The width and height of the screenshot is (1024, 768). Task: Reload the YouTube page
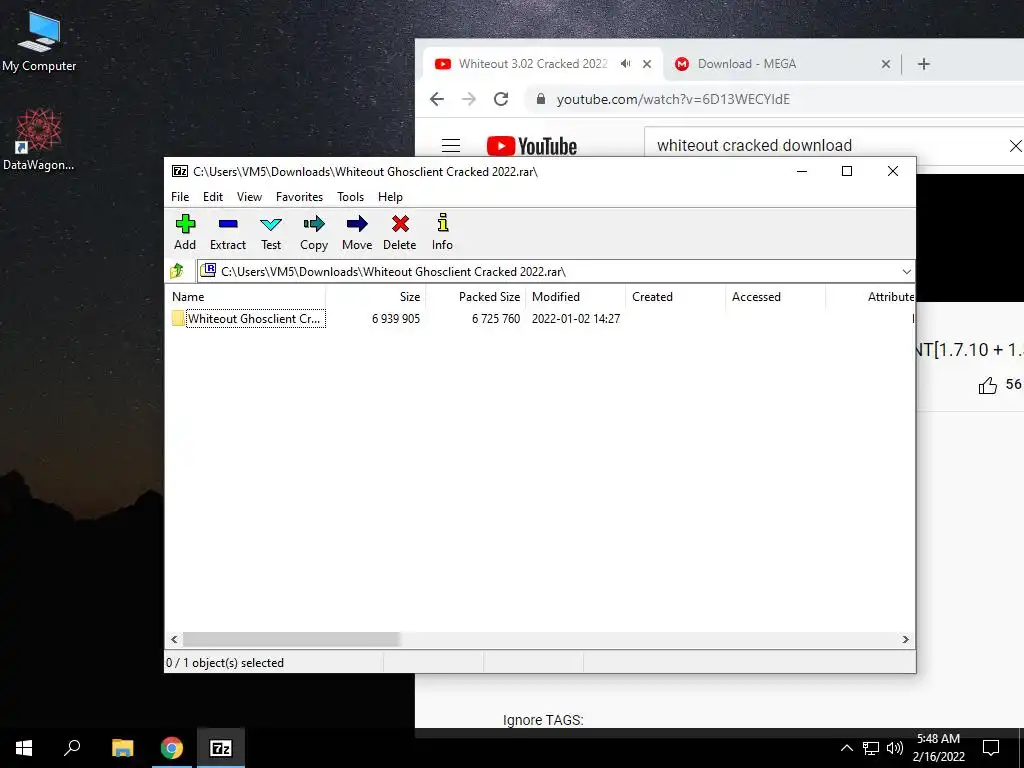point(501,99)
